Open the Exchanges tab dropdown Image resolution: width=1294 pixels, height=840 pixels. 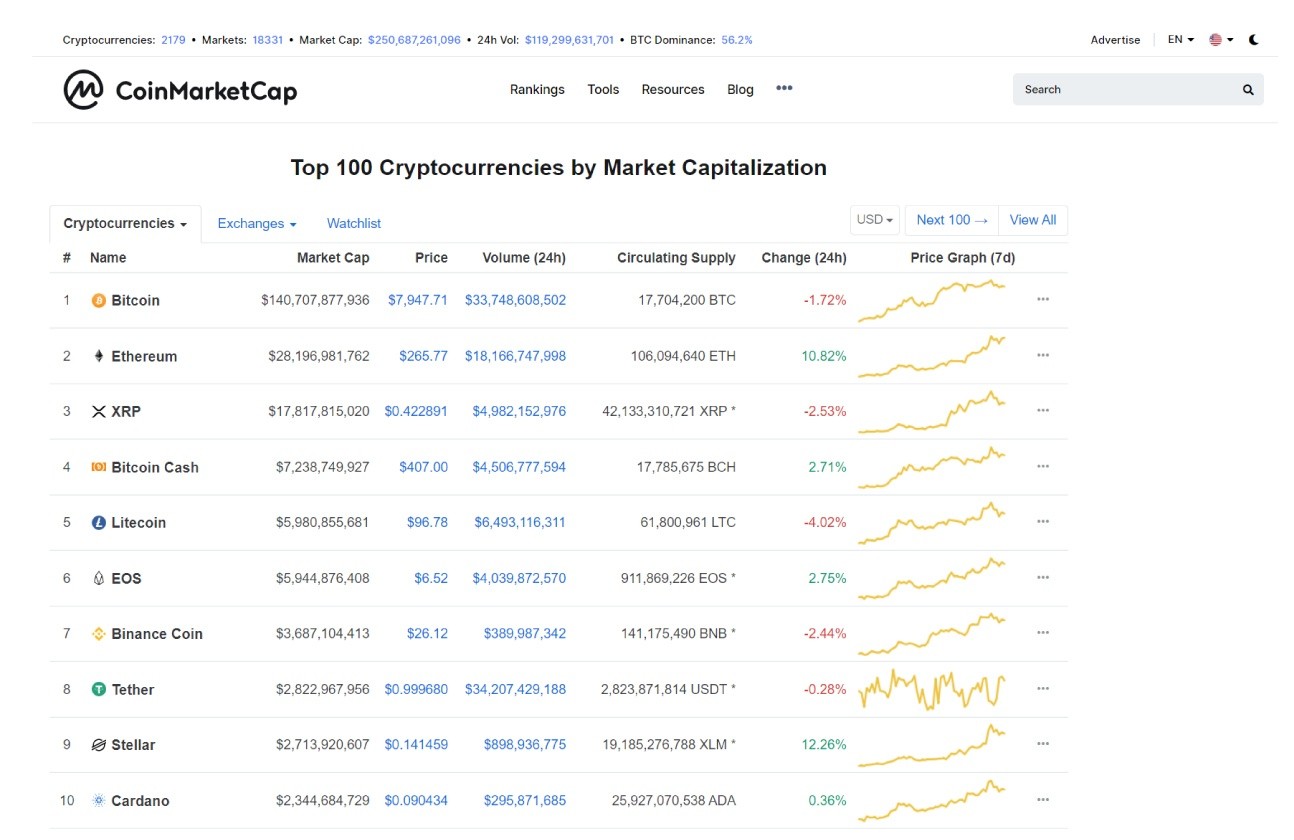[x=257, y=224]
